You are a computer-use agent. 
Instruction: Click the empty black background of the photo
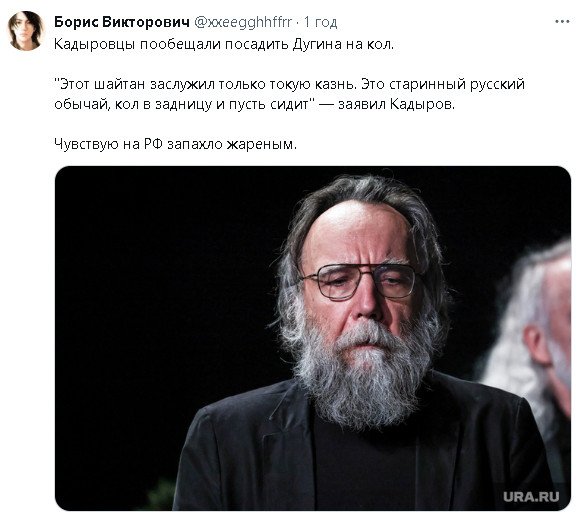click(x=160, y=278)
